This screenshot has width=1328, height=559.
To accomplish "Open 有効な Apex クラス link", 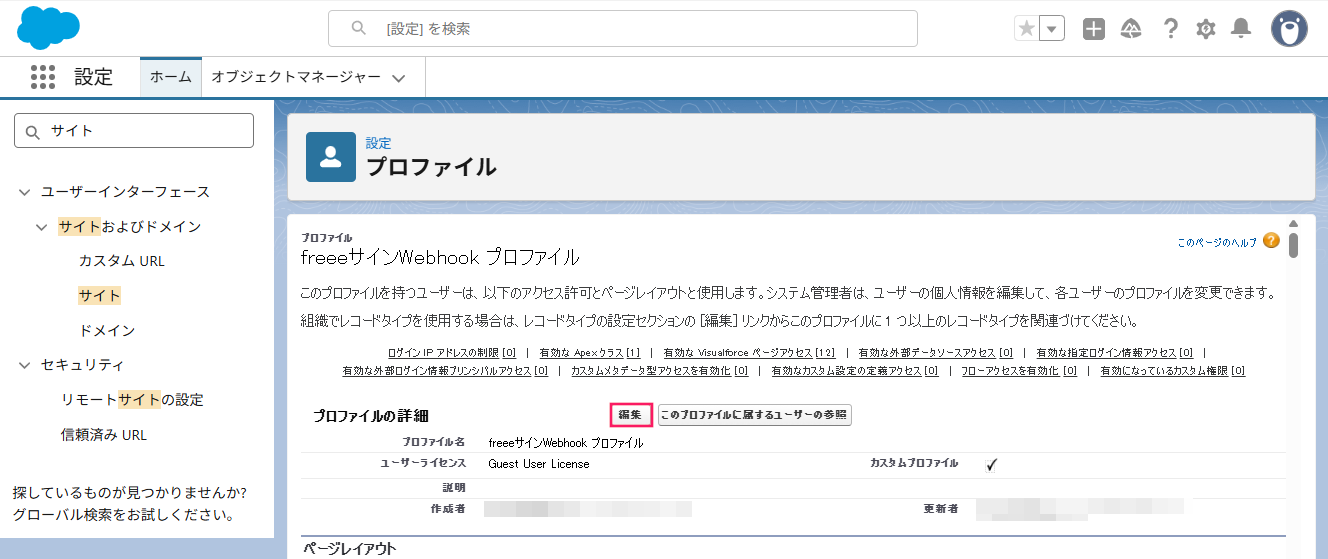I will (x=589, y=353).
